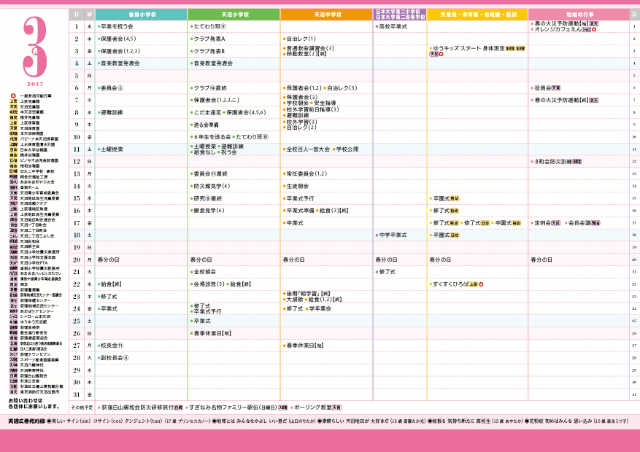
Task: Click 修了式 in teal column, day 23
Action: [109, 296]
